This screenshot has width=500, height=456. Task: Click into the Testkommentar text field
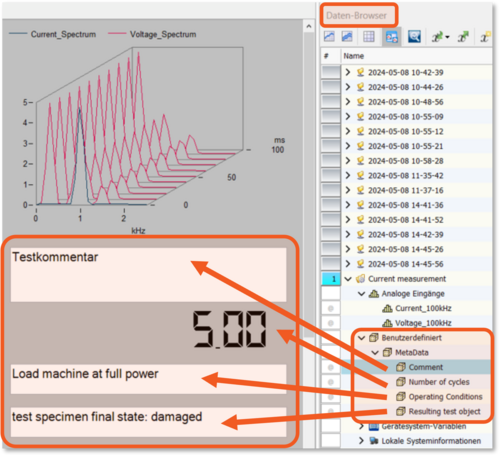coord(148,275)
